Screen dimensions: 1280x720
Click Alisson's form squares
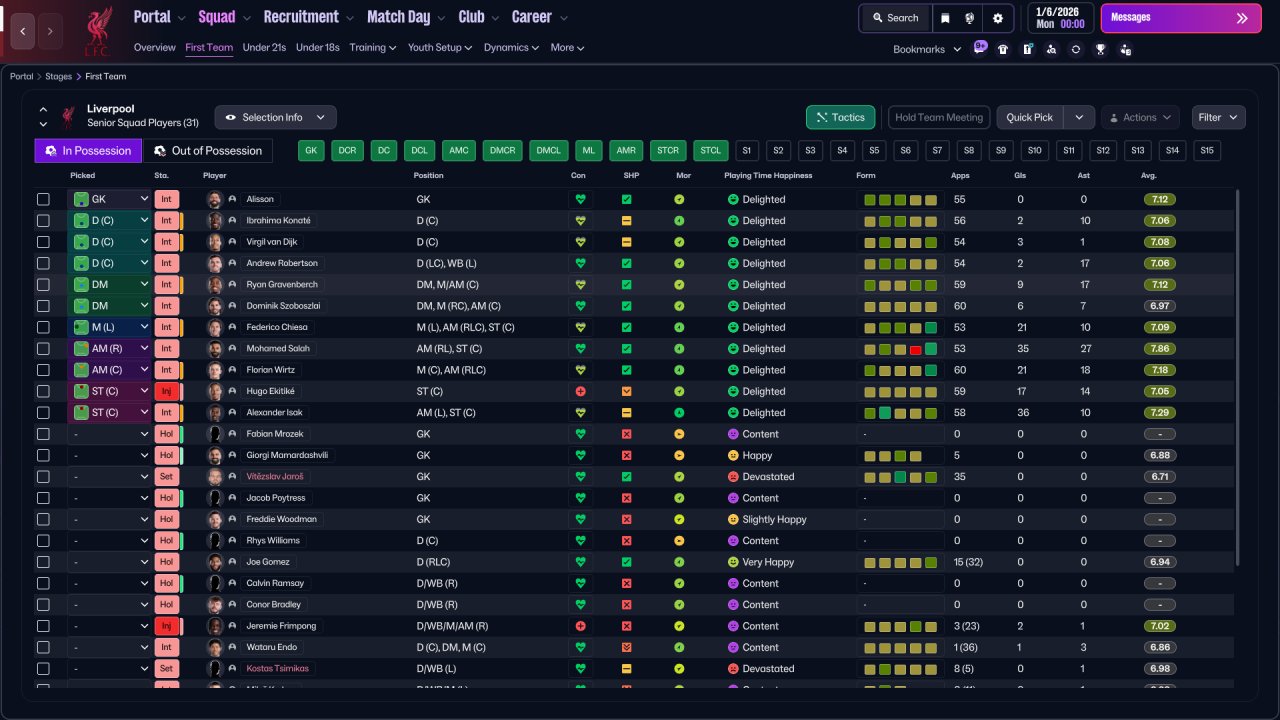click(x=901, y=199)
